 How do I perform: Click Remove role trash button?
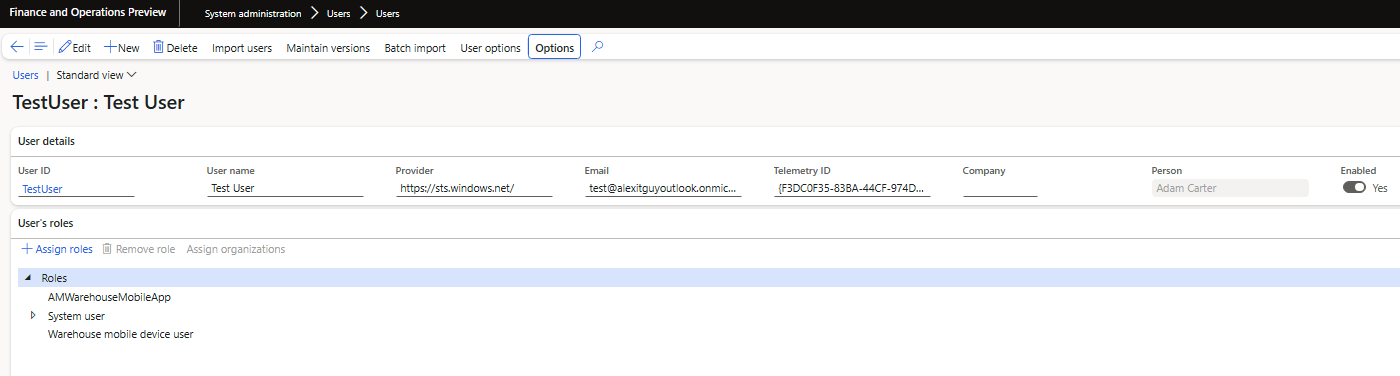pyautogui.click(x=139, y=249)
